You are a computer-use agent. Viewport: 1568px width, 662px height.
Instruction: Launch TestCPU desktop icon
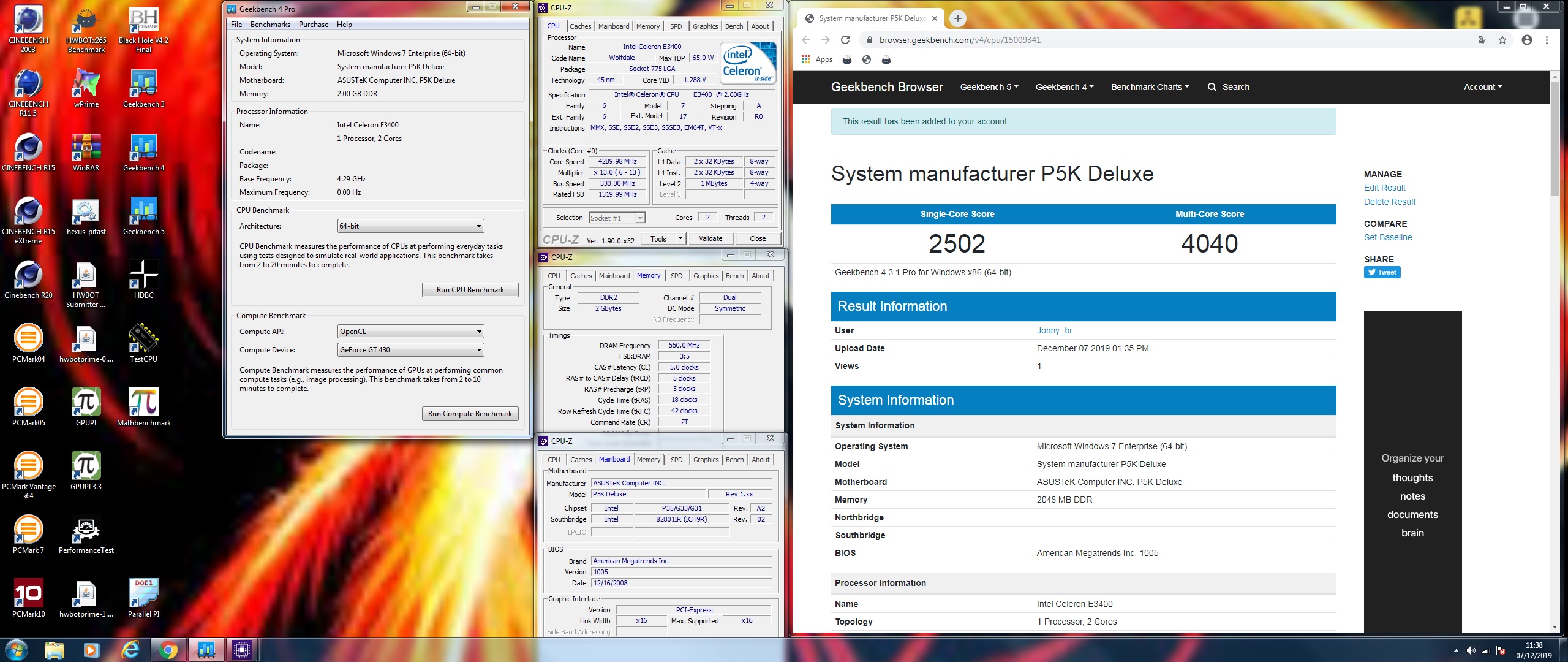pyautogui.click(x=143, y=343)
